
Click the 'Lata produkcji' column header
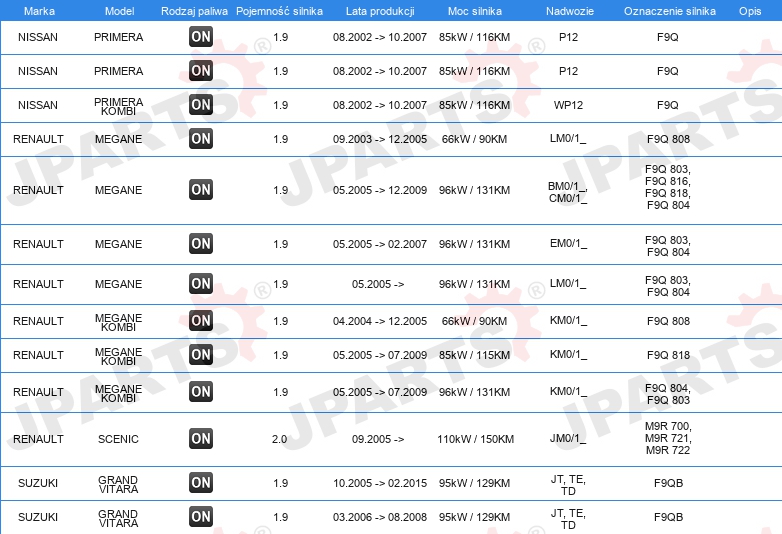click(x=380, y=11)
